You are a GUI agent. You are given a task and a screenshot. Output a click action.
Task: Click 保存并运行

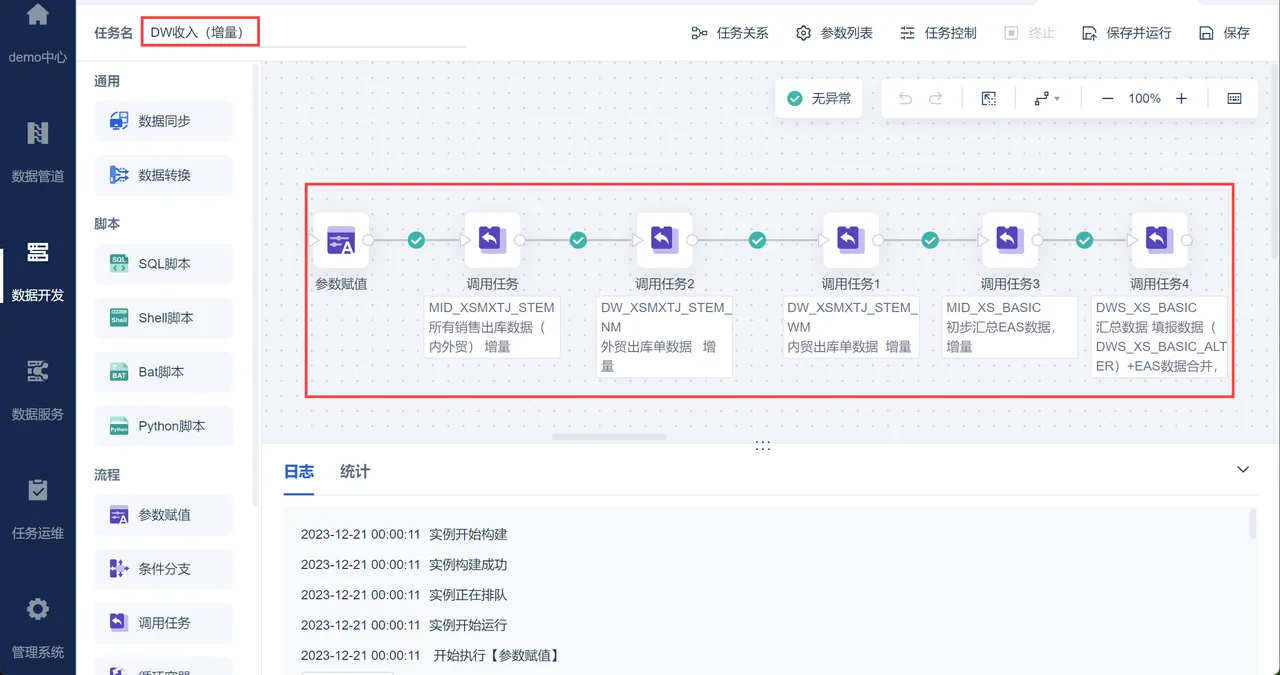[x=1126, y=33]
